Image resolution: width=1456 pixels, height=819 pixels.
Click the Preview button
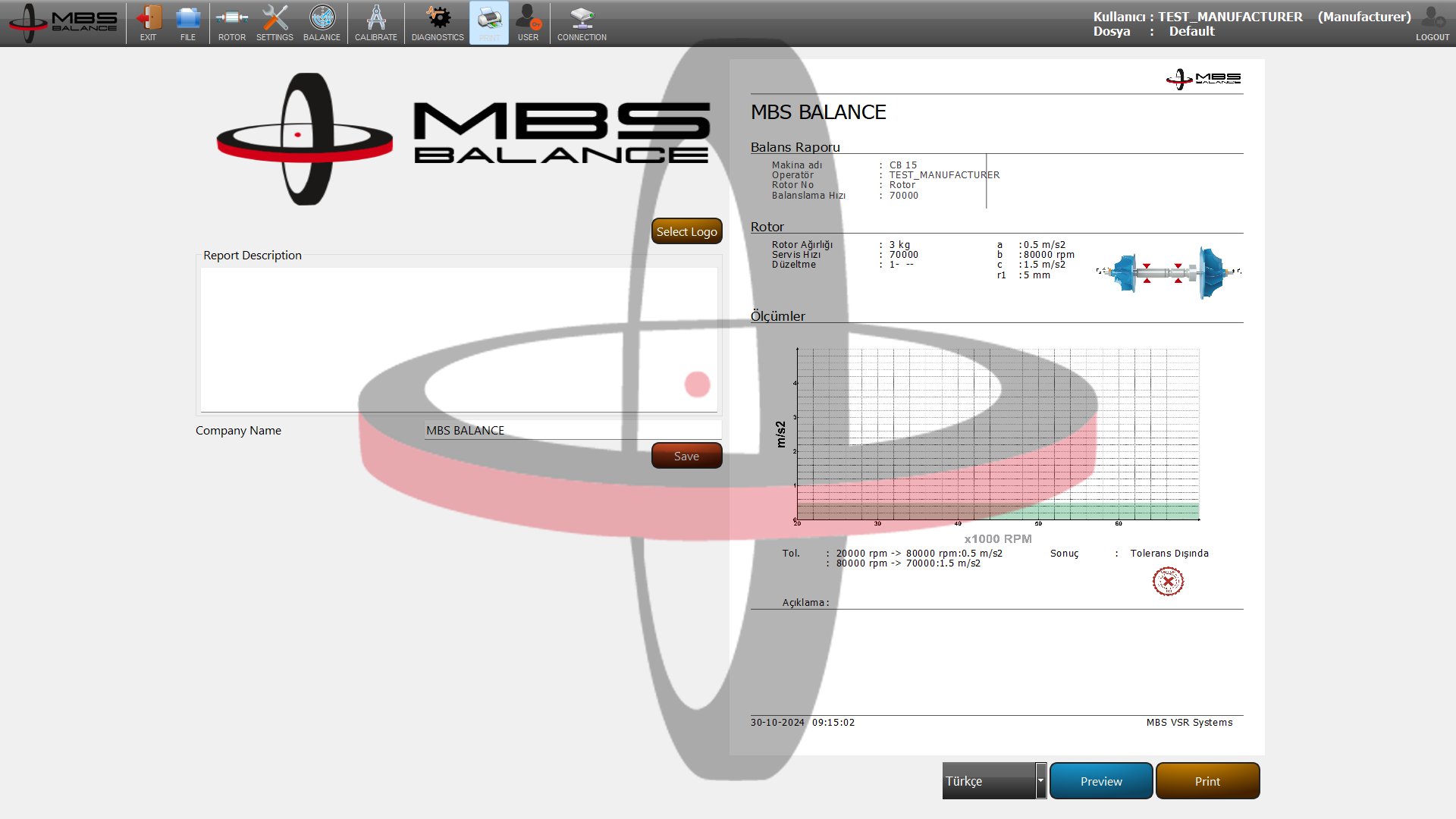coord(1101,780)
